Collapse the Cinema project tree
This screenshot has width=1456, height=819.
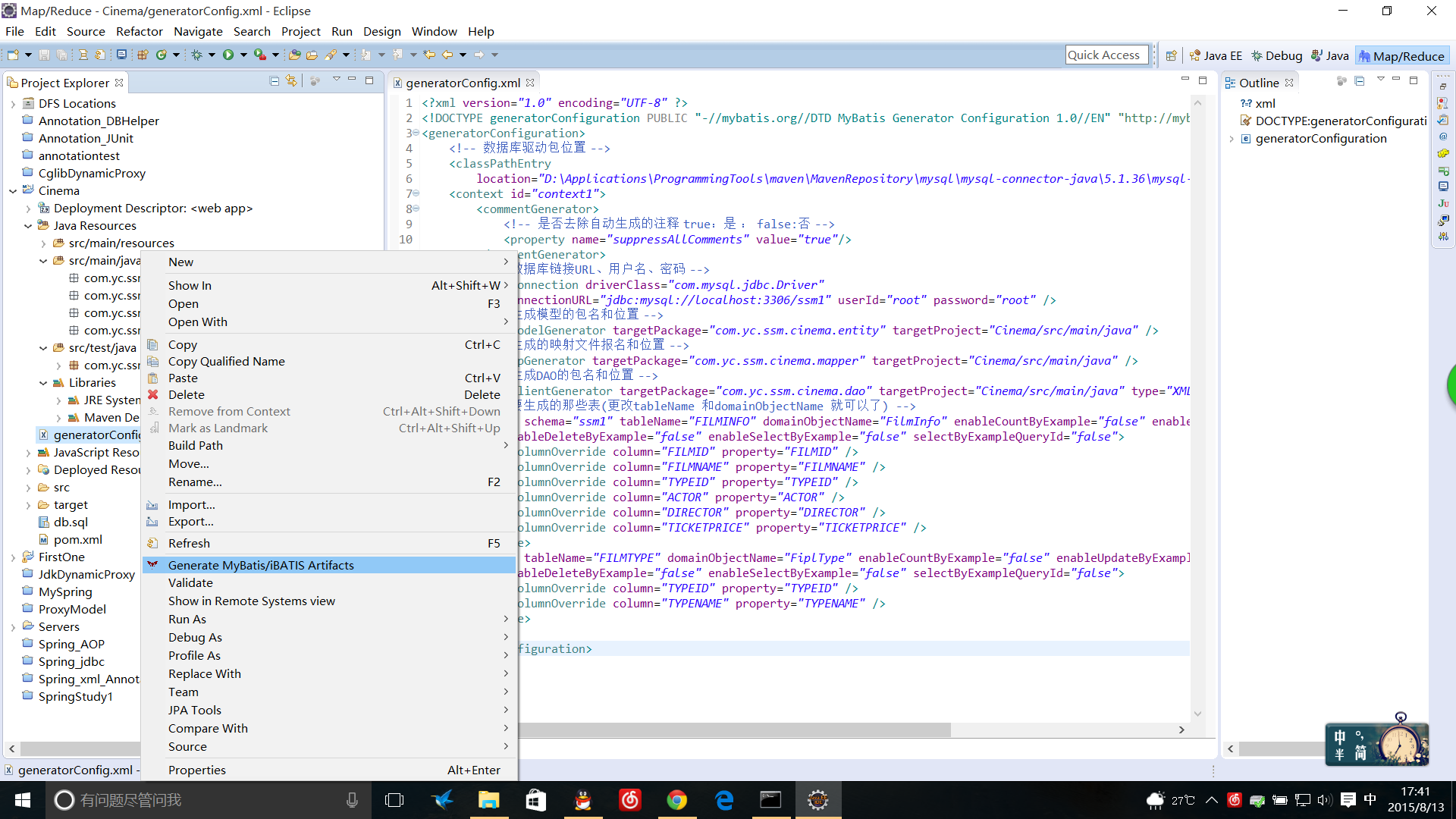(13, 191)
